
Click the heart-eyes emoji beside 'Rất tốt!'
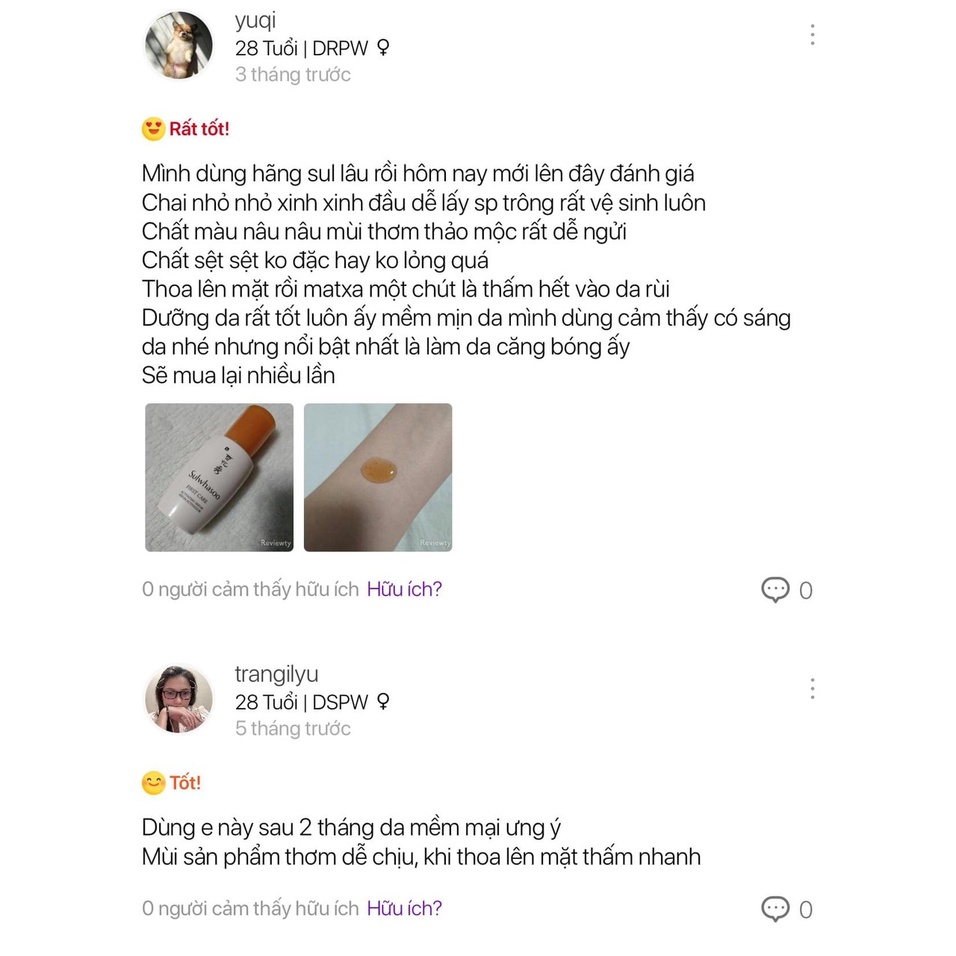tap(153, 129)
